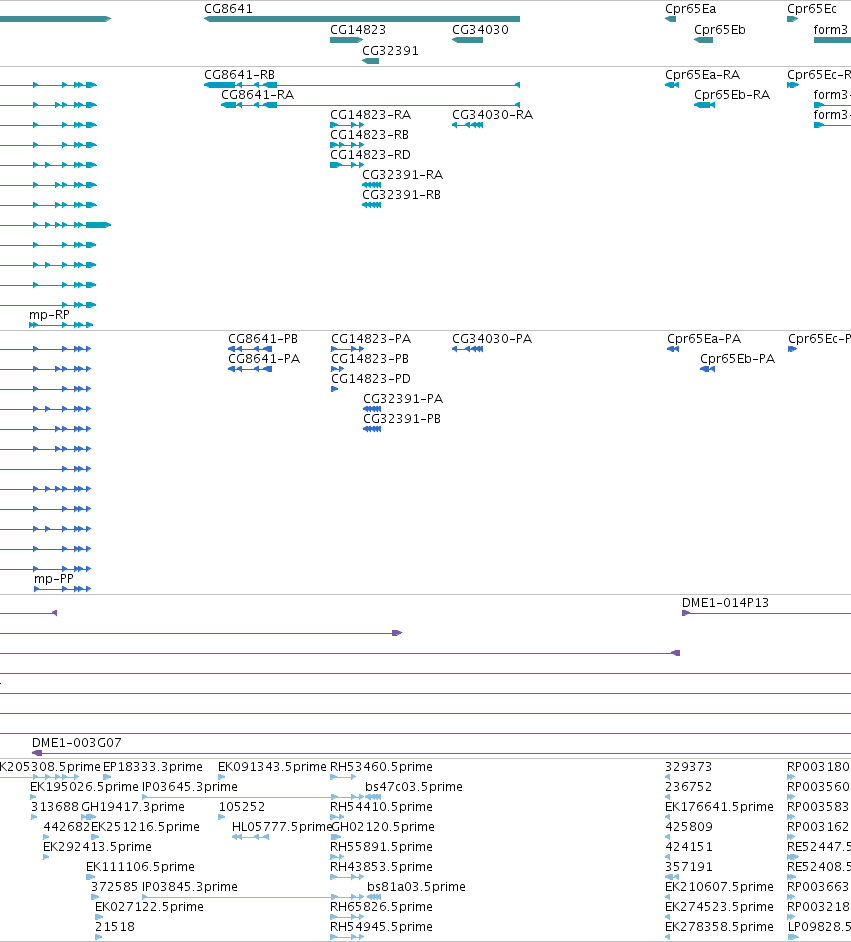Open EST RH65826.5prime

click(381, 907)
